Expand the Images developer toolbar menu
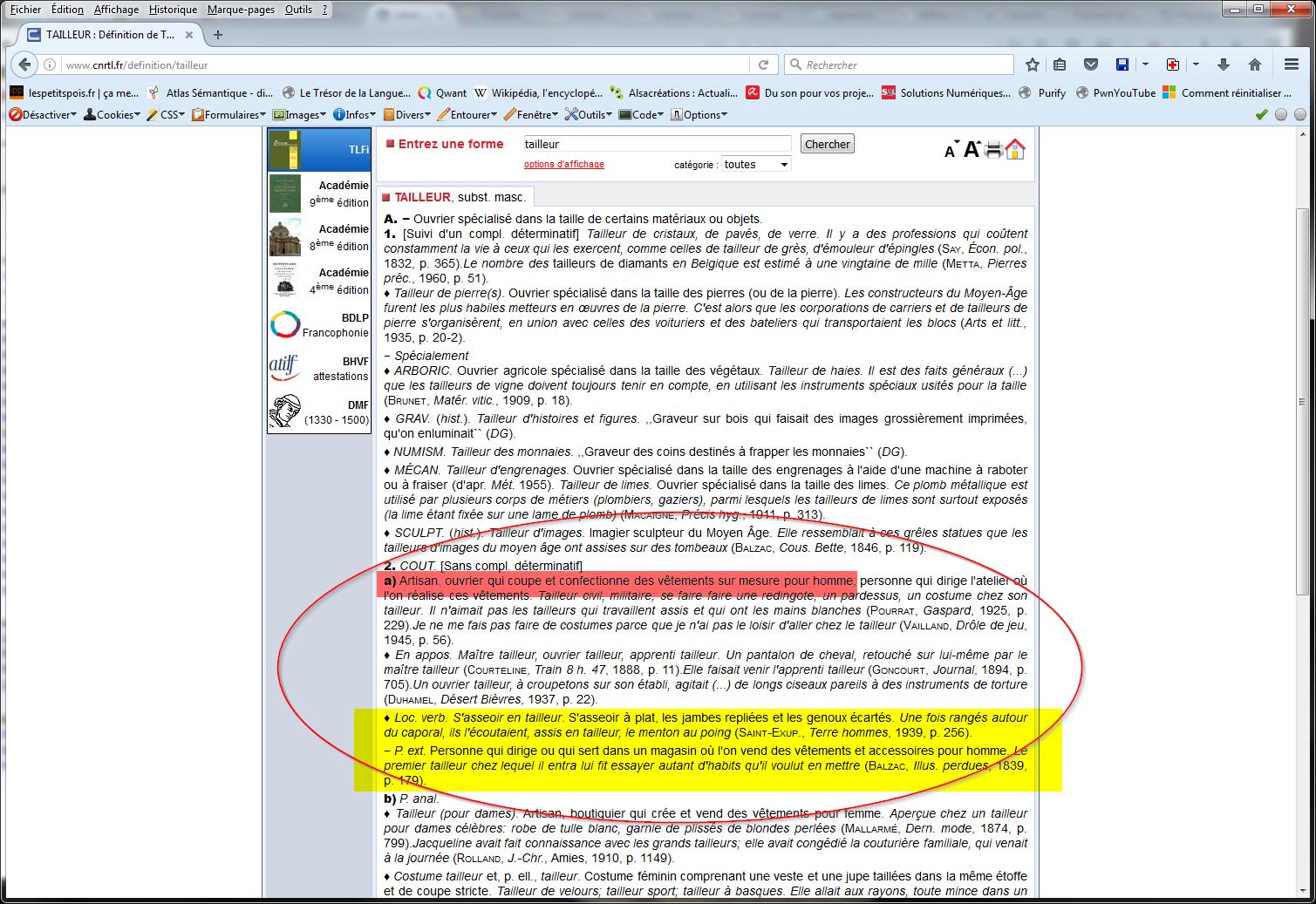Screen dimensions: 1316x904 (299, 114)
